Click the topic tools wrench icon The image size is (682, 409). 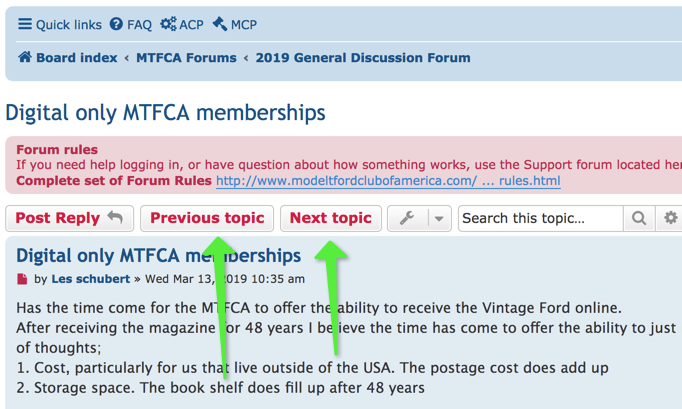tap(407, 218)
